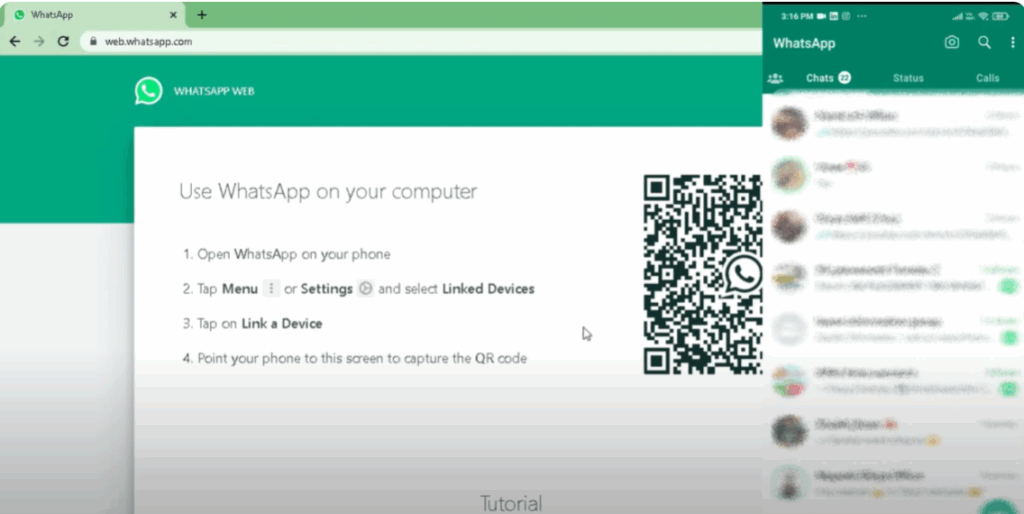Image resolution: width=1024 pixels, height=514 pixels.
Task: Open a new browser tab with plus button
Action: point(202,14)
